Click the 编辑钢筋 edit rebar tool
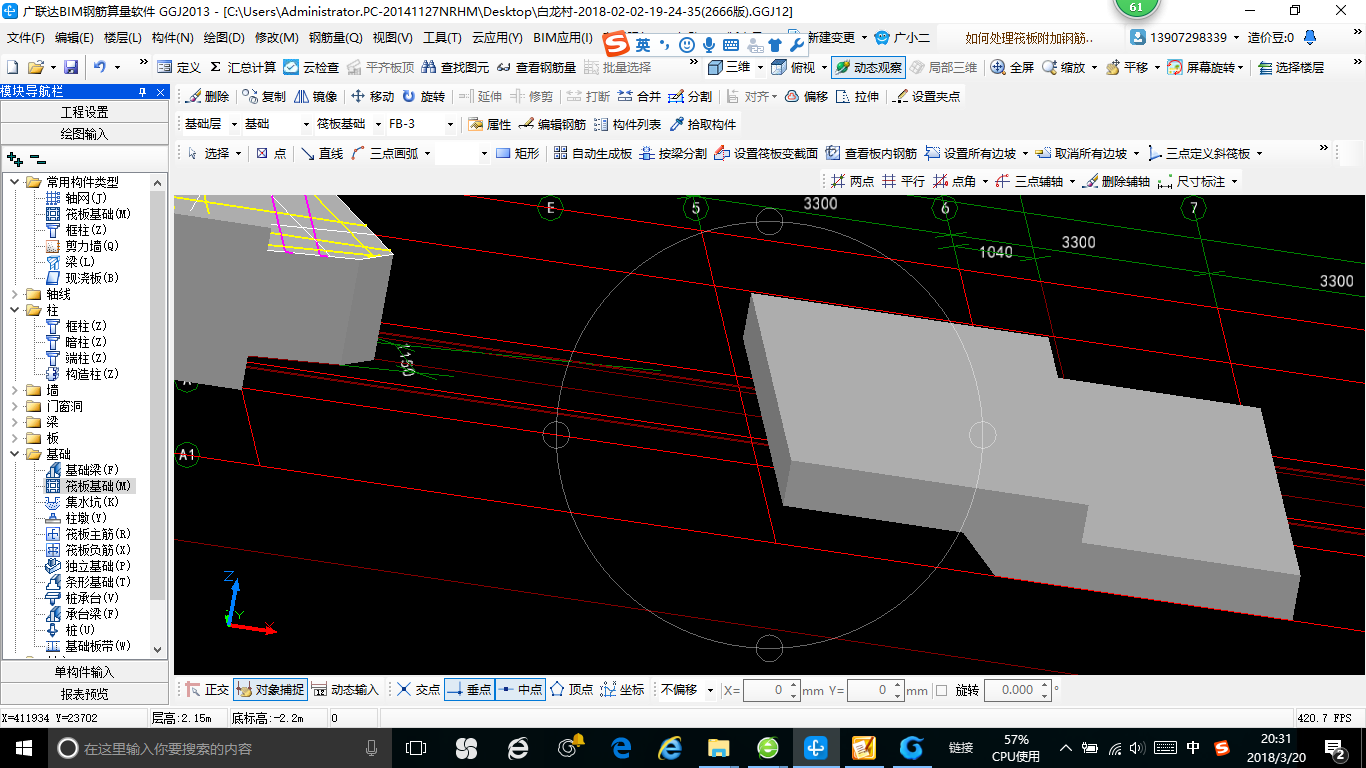Image resolution: width=1366 pixels, height=768 pixels. 552,124
